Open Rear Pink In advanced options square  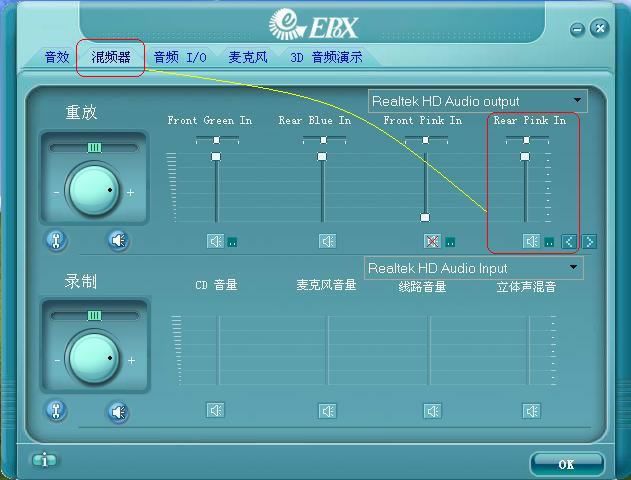click(x=549, y=242)
